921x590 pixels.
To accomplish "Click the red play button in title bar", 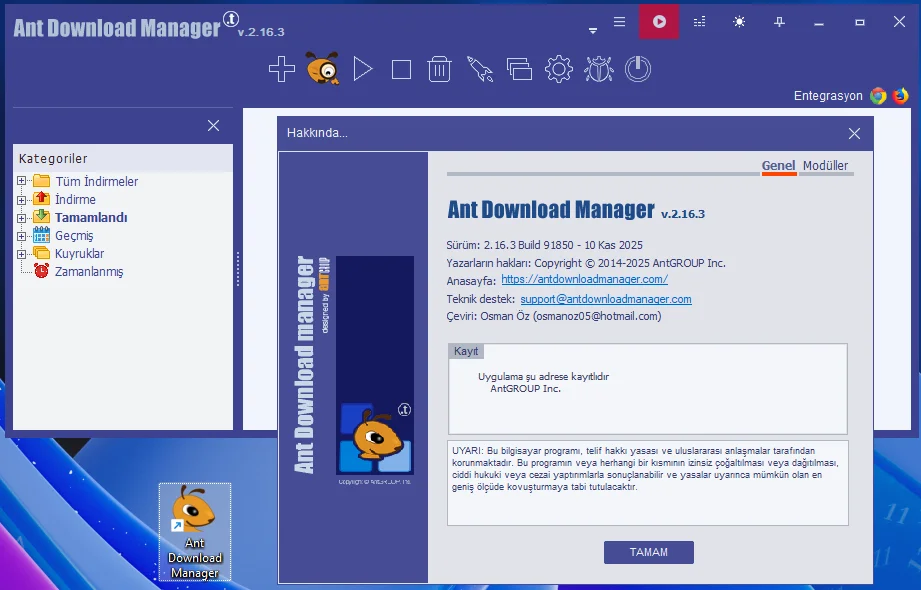I will click(x=659, y=22).
